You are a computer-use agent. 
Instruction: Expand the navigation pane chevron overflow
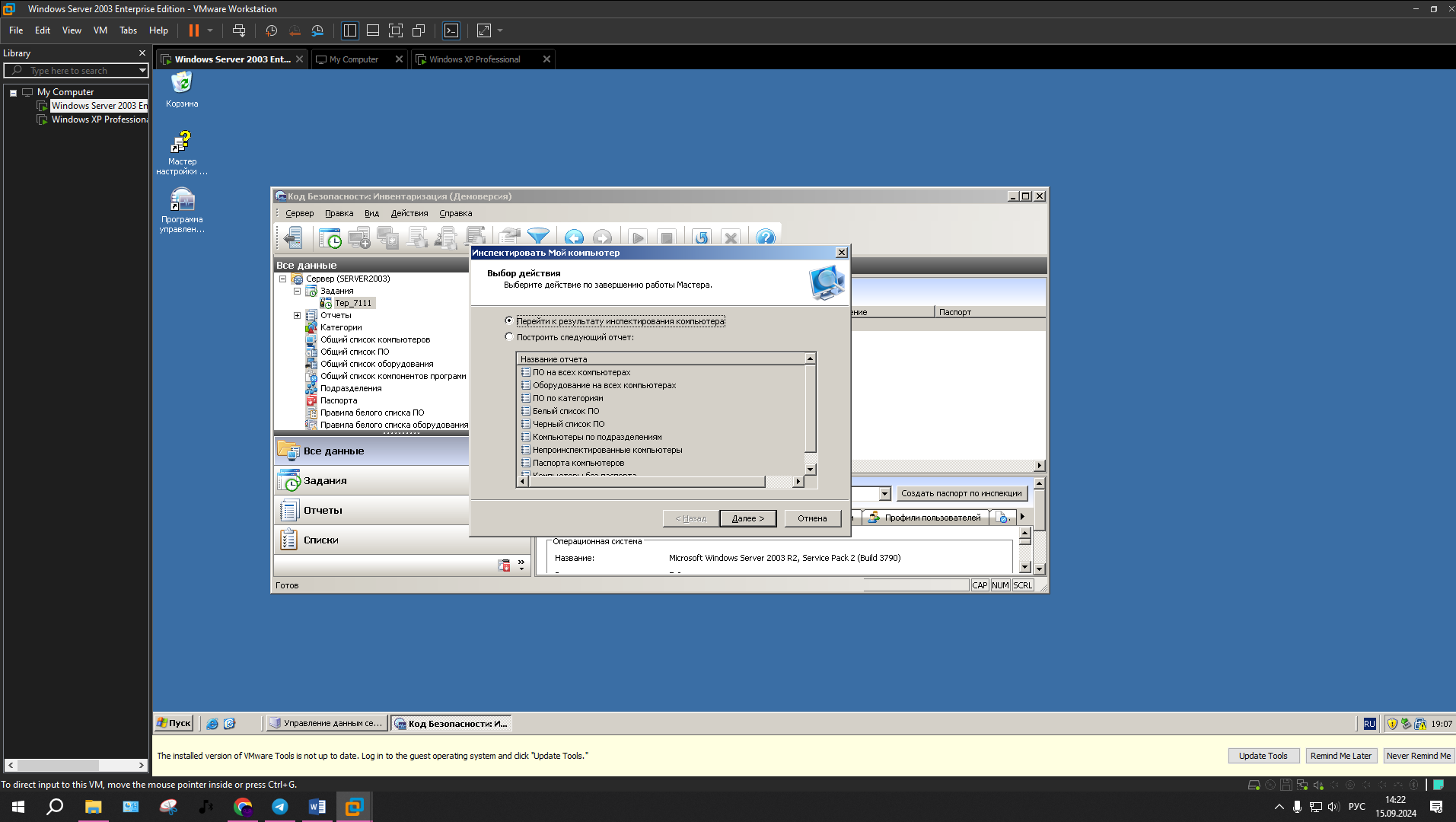tap(521, 564)
